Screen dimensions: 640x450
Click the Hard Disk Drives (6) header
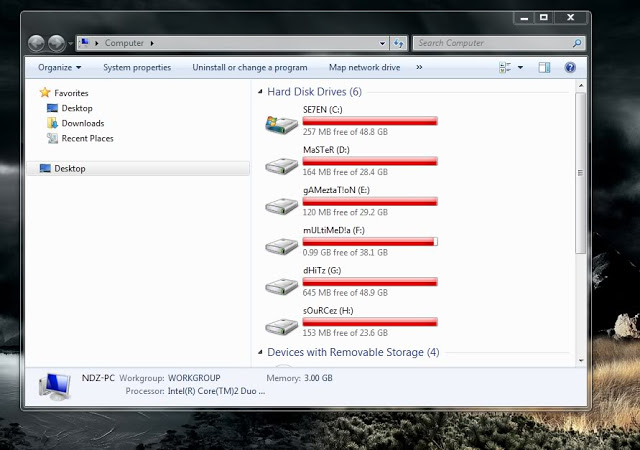[314, 92]
